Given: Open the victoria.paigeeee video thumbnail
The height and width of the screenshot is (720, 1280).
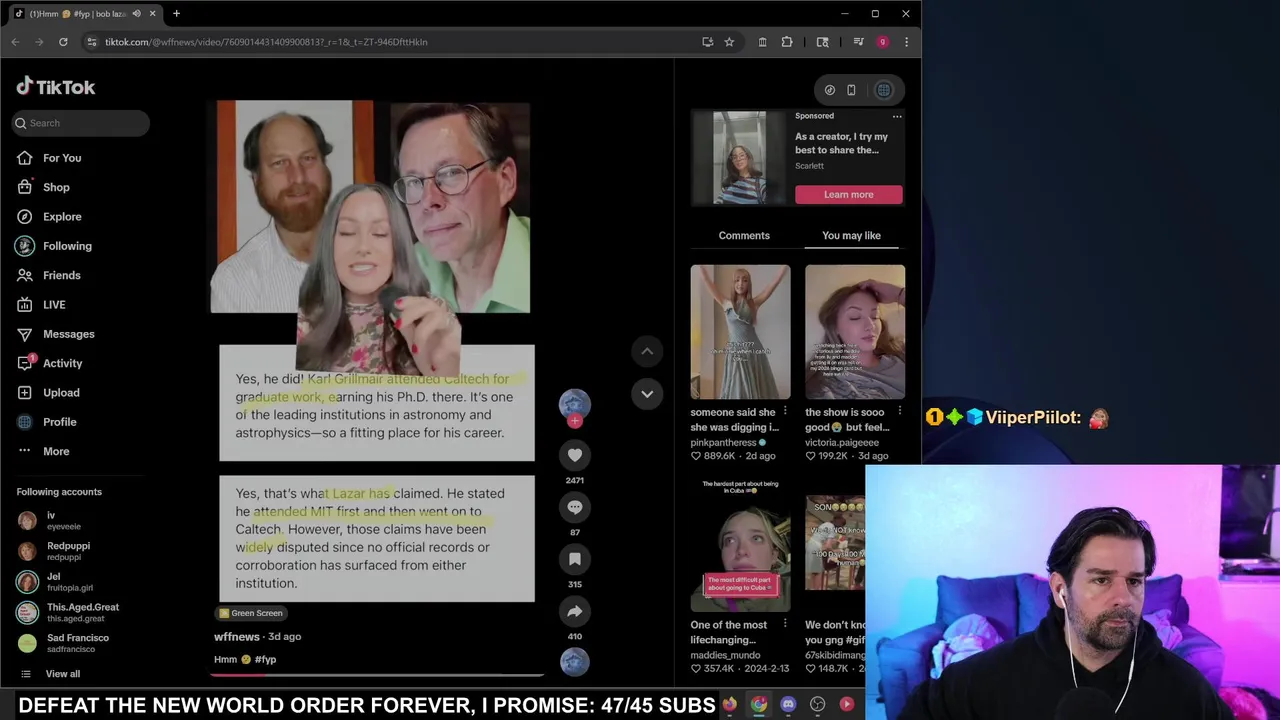Looking at the screenshot, I should point(855,332).
